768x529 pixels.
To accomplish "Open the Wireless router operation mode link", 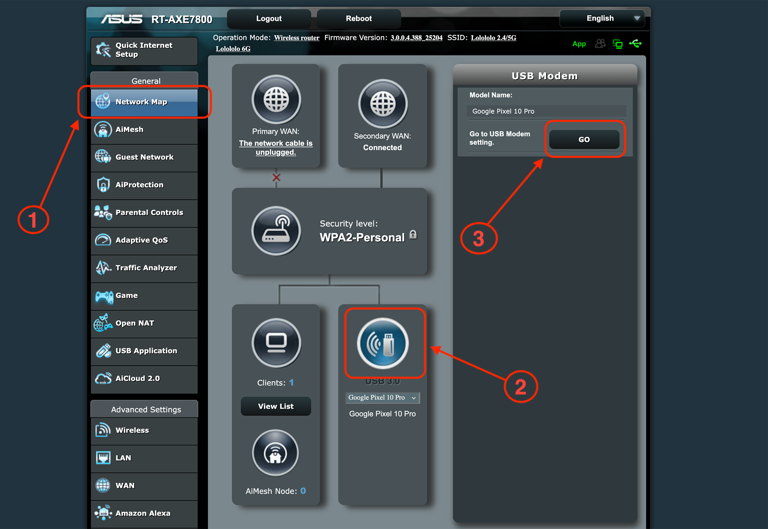I will tap(296, 38).
